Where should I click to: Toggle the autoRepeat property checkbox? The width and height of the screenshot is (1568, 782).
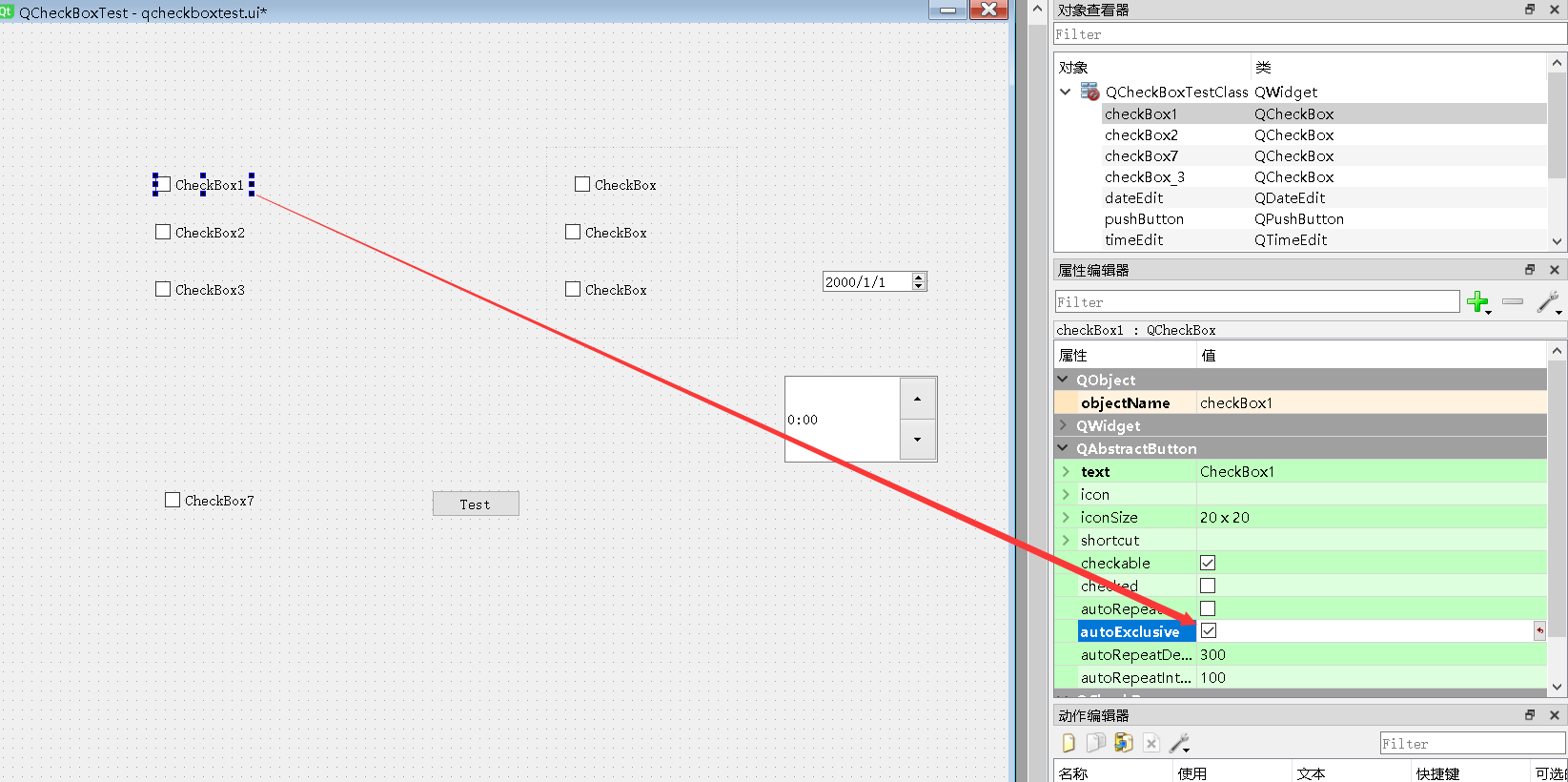pos(1208,608)
